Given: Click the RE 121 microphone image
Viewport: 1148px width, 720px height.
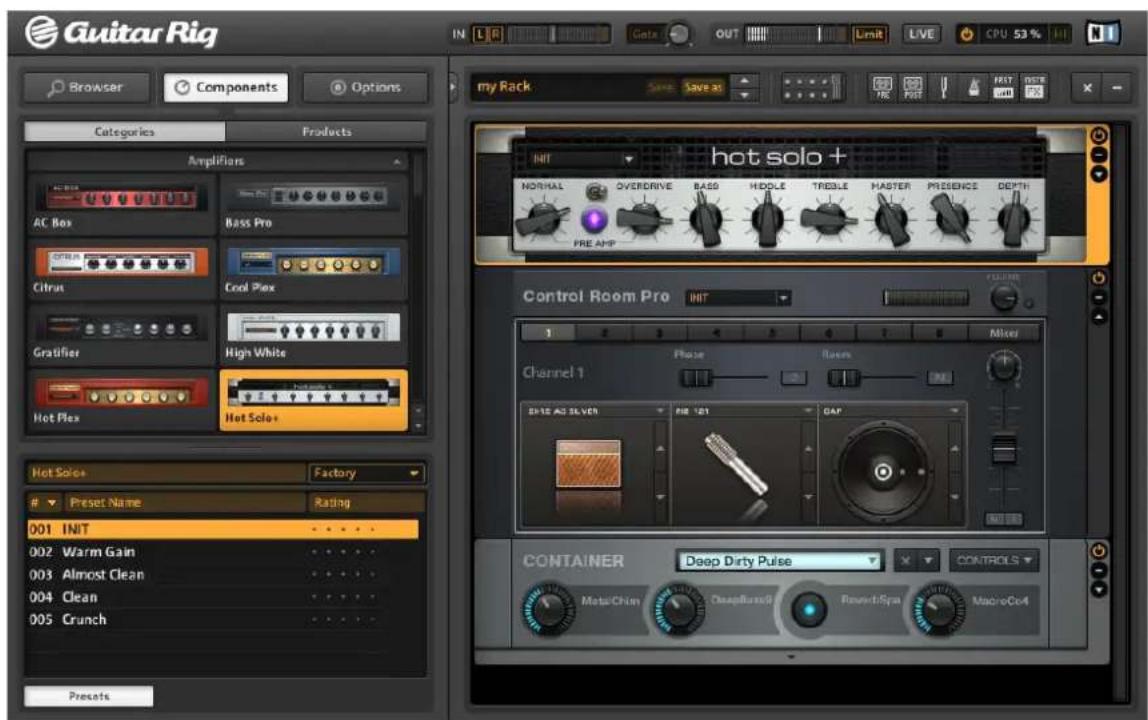Looking at the screenshot, I should [736, 465].
